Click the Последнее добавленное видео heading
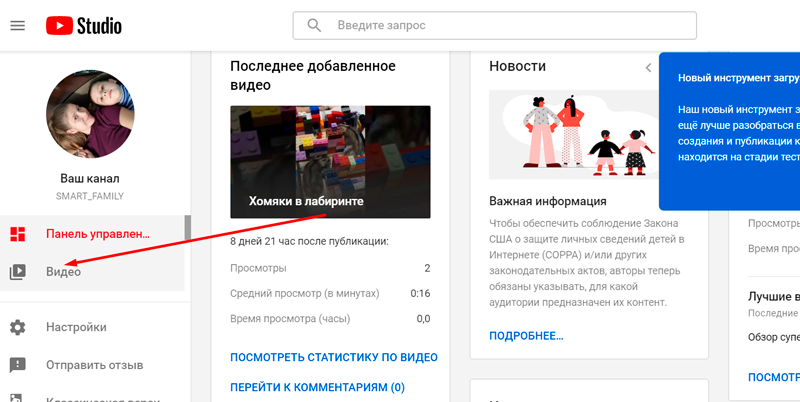 pos(313,76)
